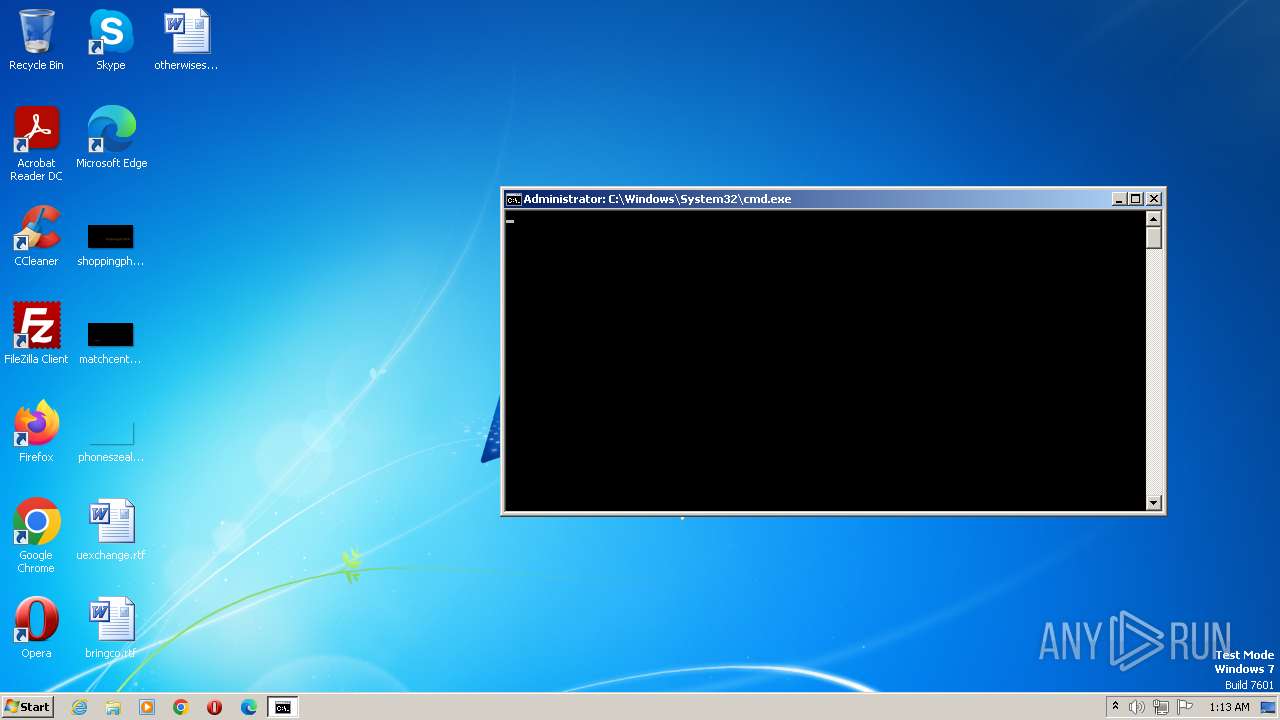Open Windows Explorer from taskbar
Screen dimensions: 1280x720
pyautogui.click(x=113, y=707)
